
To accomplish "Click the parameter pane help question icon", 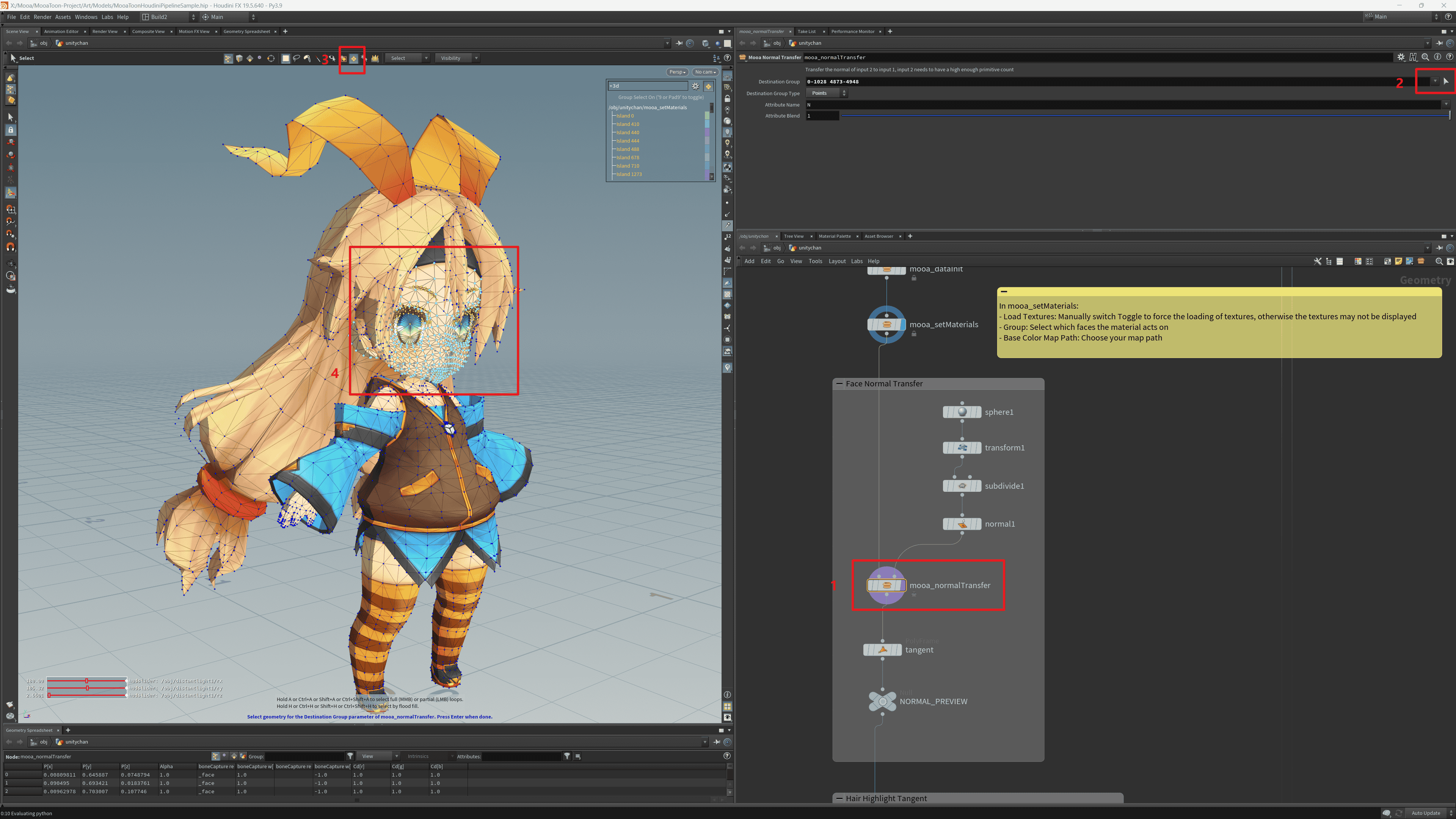I will tap(1450, 57).
